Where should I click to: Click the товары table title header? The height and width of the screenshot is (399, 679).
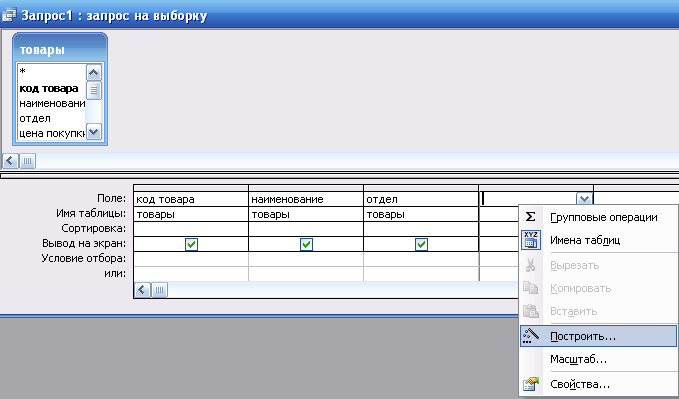coord(60,49)
